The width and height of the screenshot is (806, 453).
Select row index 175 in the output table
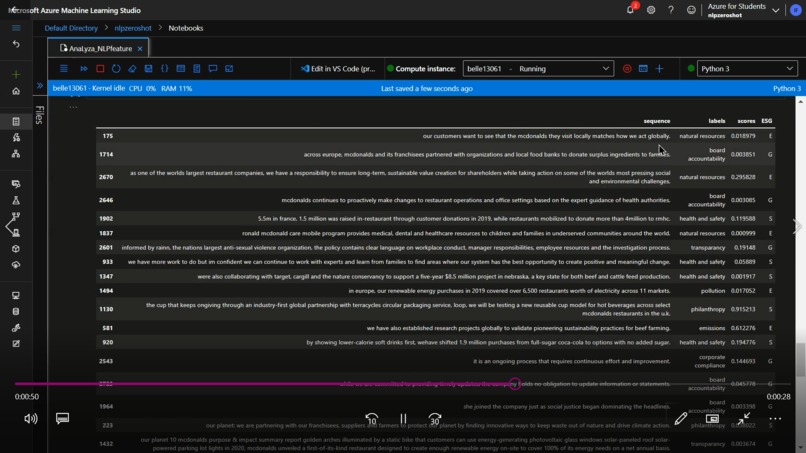coord(107,136)
